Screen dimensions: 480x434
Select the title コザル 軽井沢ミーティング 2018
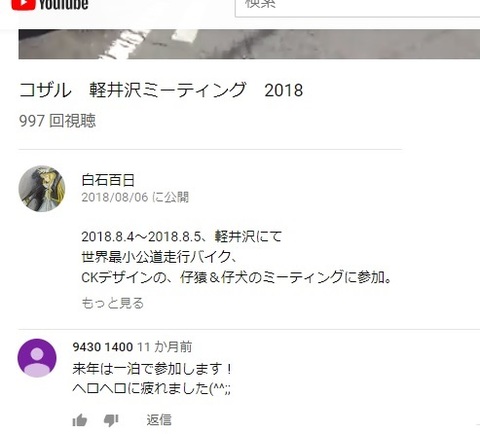pos(161,90)
